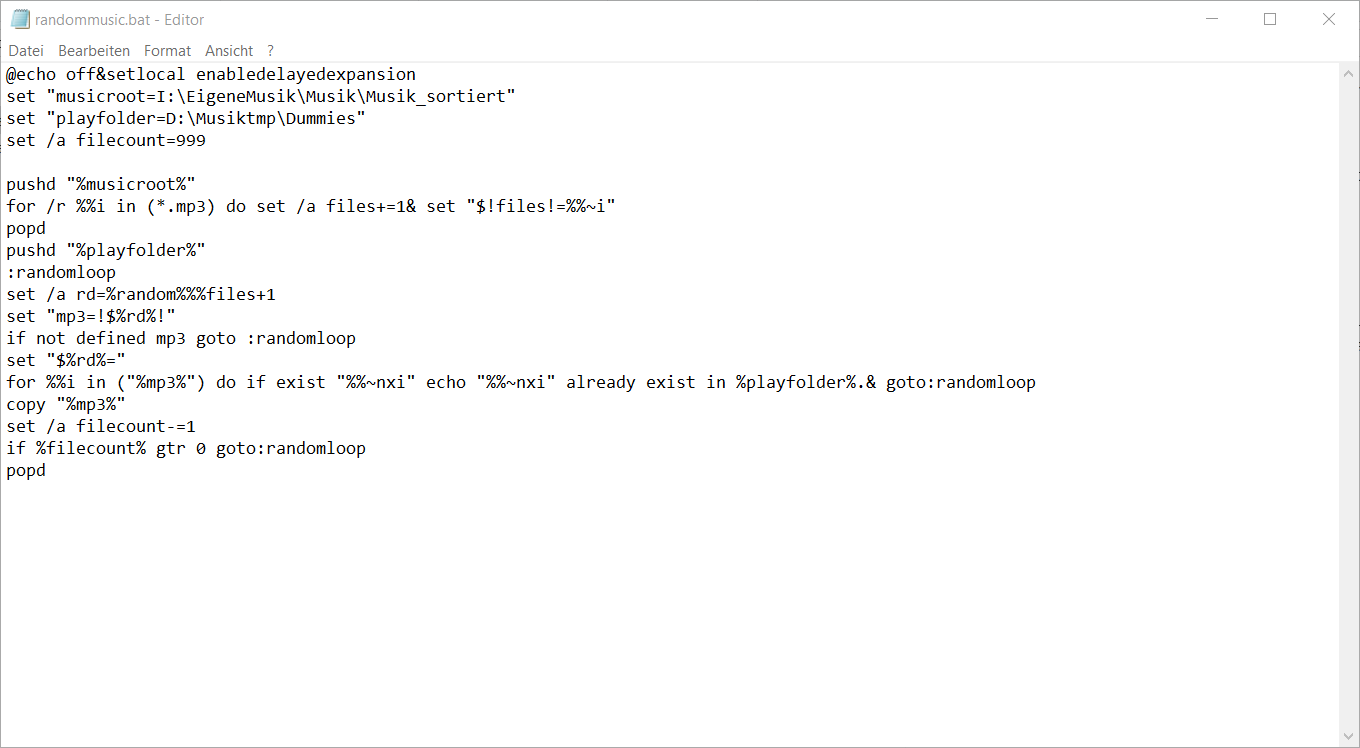Close the randommusic.bat Editor window
Viewport: 1360px width, 748px height.
pos(1329,19)
